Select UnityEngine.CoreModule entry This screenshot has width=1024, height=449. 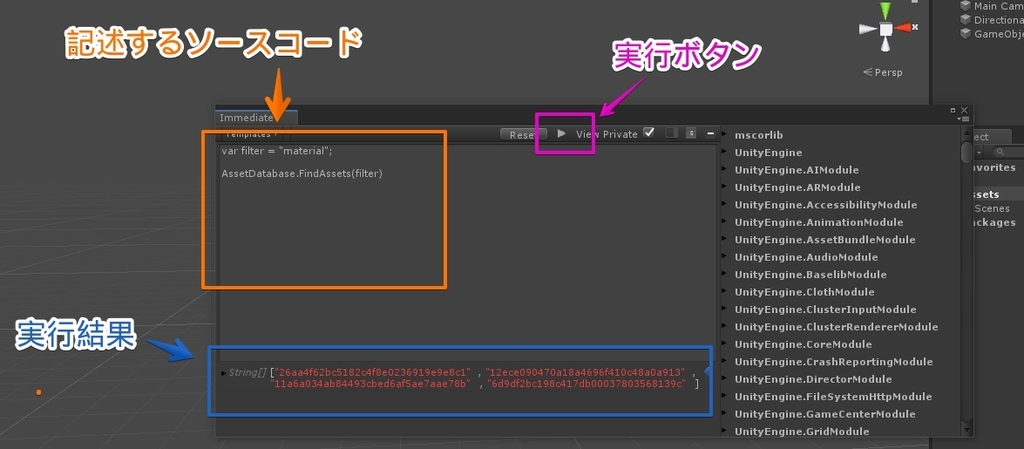click(803, 344)
